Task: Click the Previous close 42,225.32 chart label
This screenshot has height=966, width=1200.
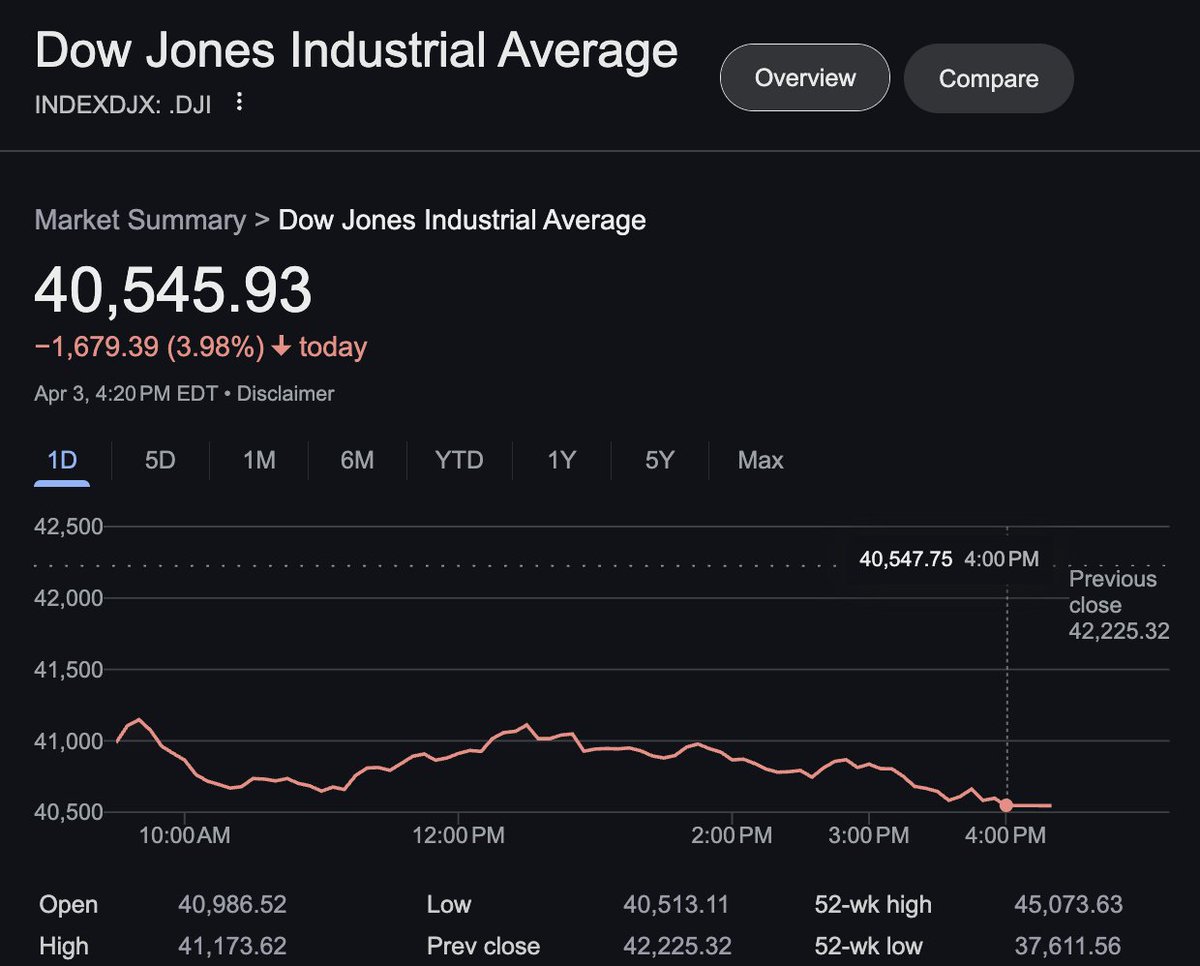Action: click(x=1119, y=605)
